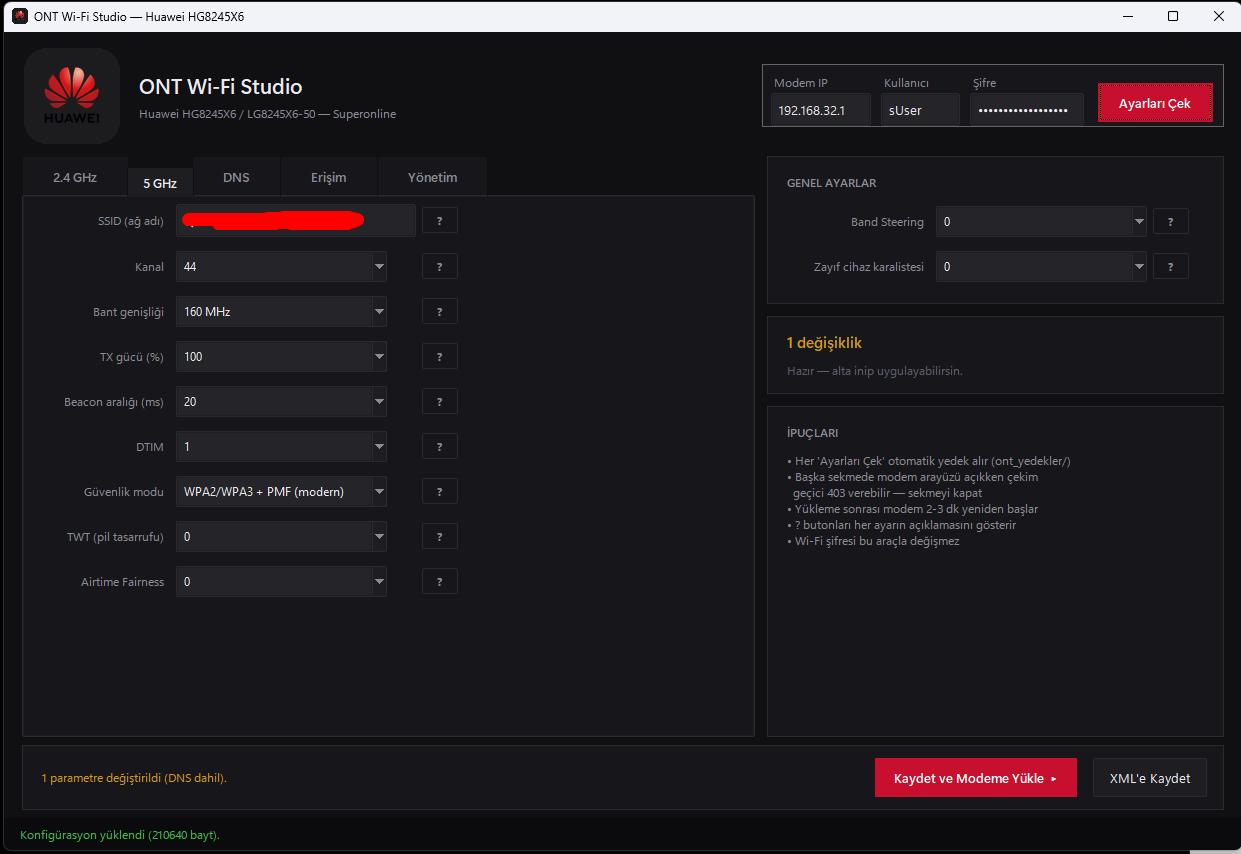Show help for TX gücü (%)
The height and width of the screenshot is (854, 1241).
tap(440, 356)
